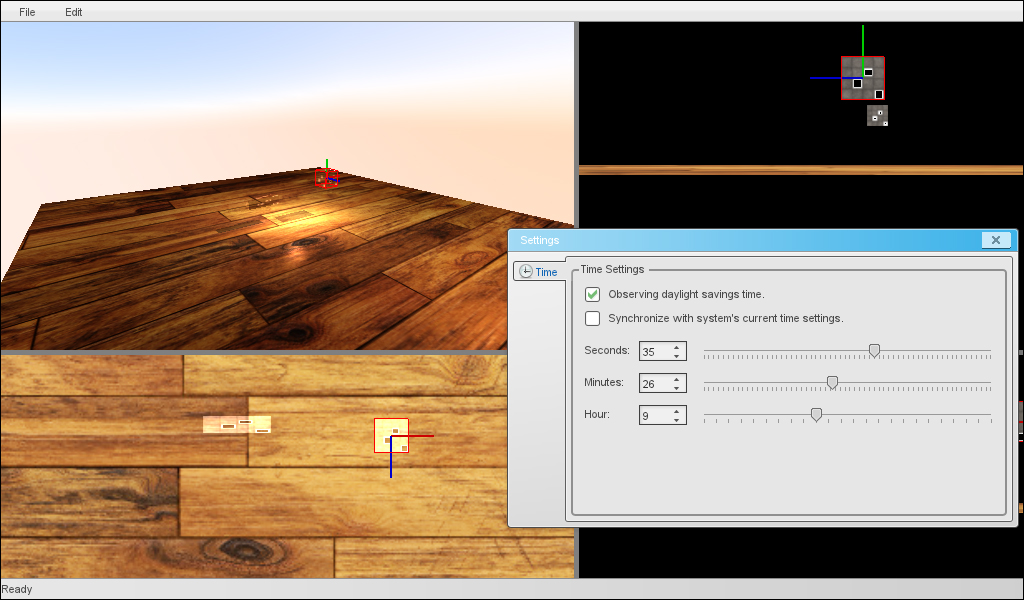The image size is (1024, 600).
Task: Click the Hour slider handle
Action: 816,414
